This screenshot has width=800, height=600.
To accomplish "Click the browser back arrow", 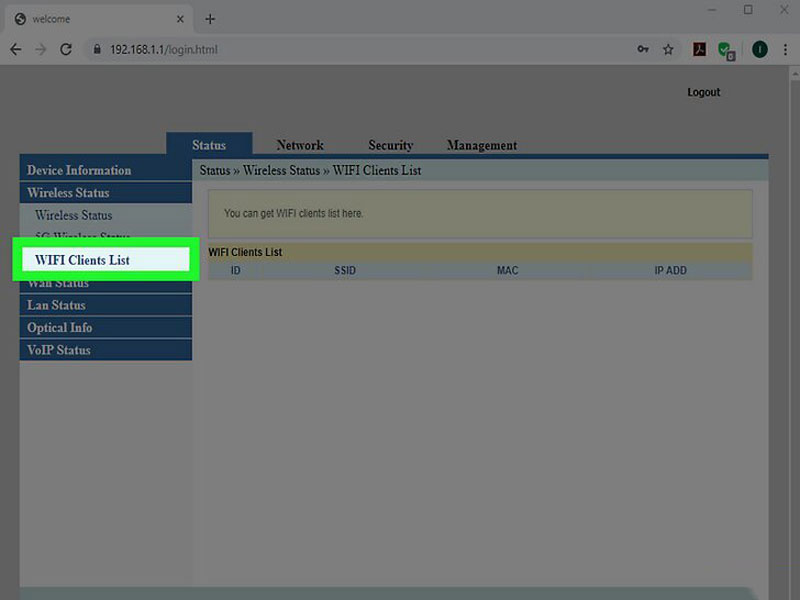I will click(16, 49).
